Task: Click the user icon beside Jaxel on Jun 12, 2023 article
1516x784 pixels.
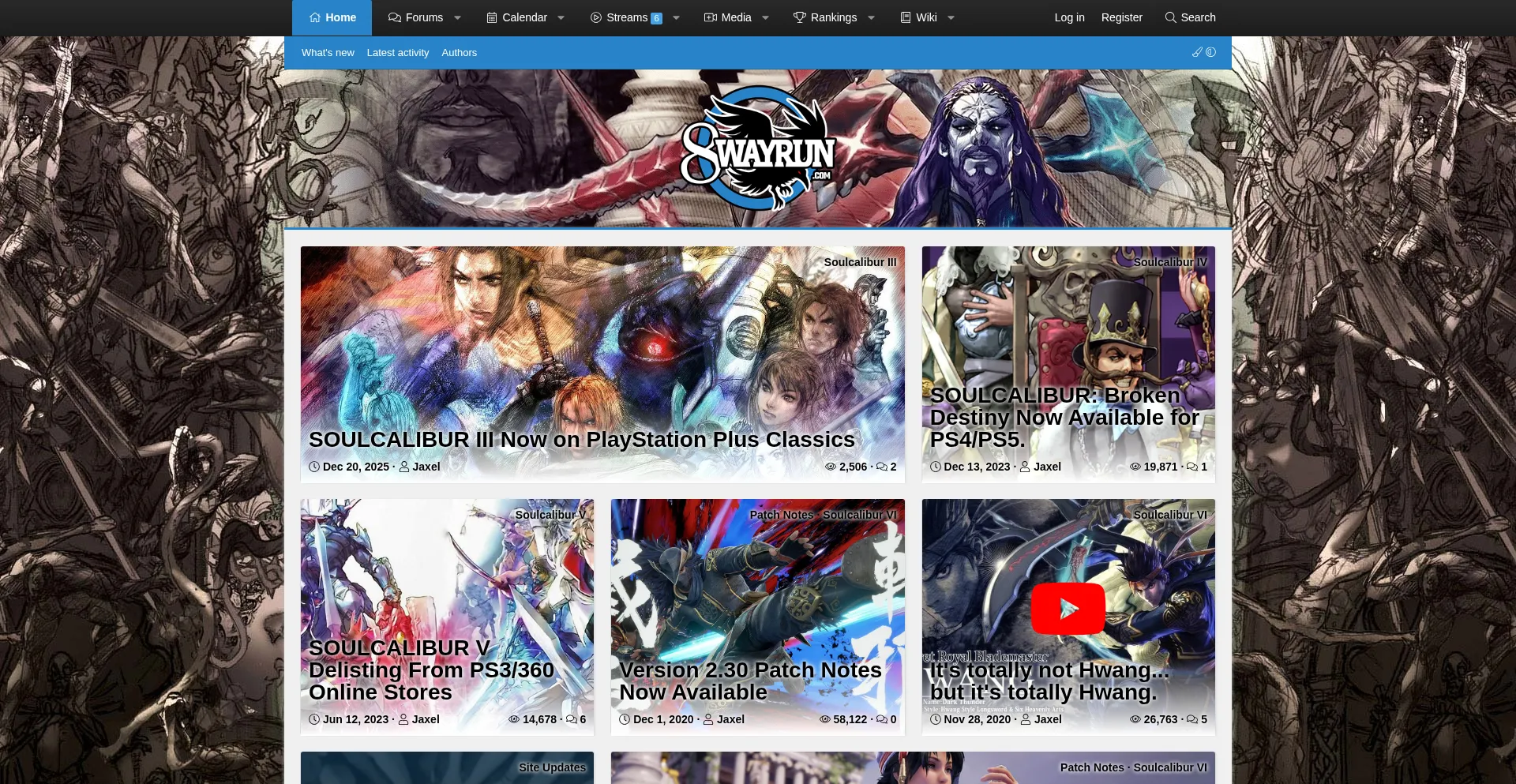Action: (403, 719)
